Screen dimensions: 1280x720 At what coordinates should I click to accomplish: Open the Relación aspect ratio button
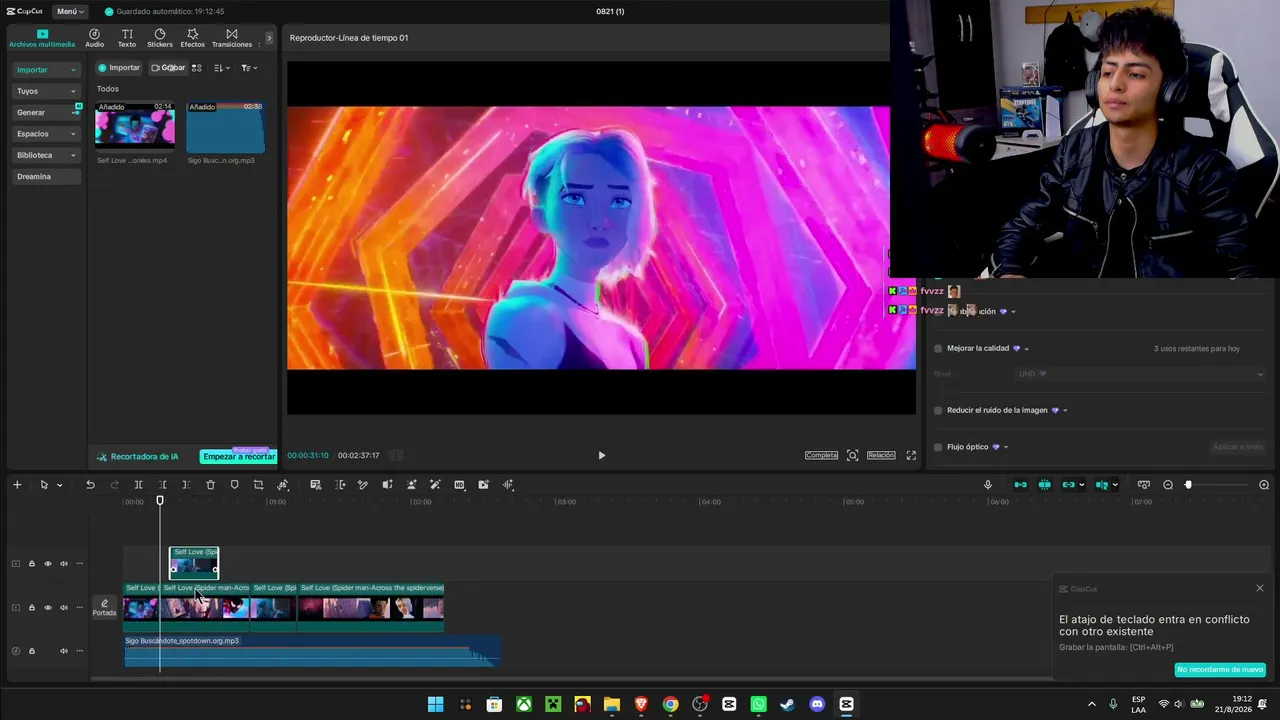(881, 456)
